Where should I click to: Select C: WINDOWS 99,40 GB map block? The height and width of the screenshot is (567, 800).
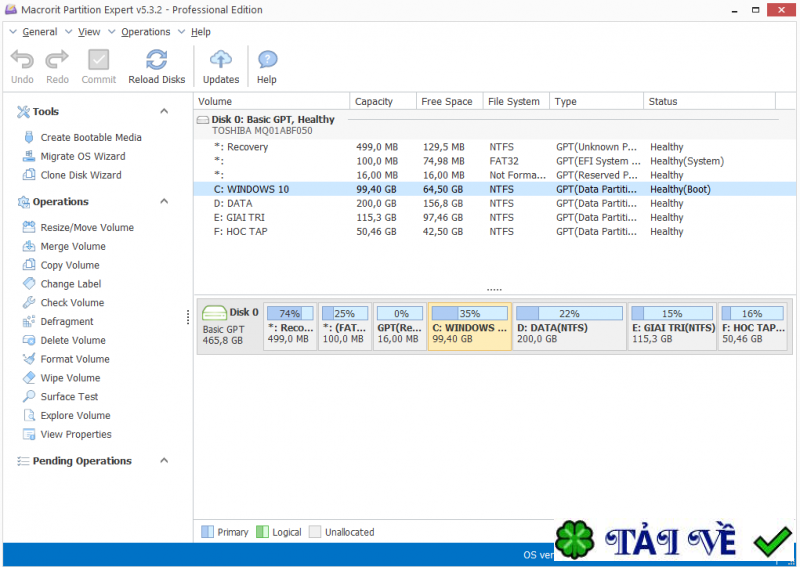click(469, 327)
